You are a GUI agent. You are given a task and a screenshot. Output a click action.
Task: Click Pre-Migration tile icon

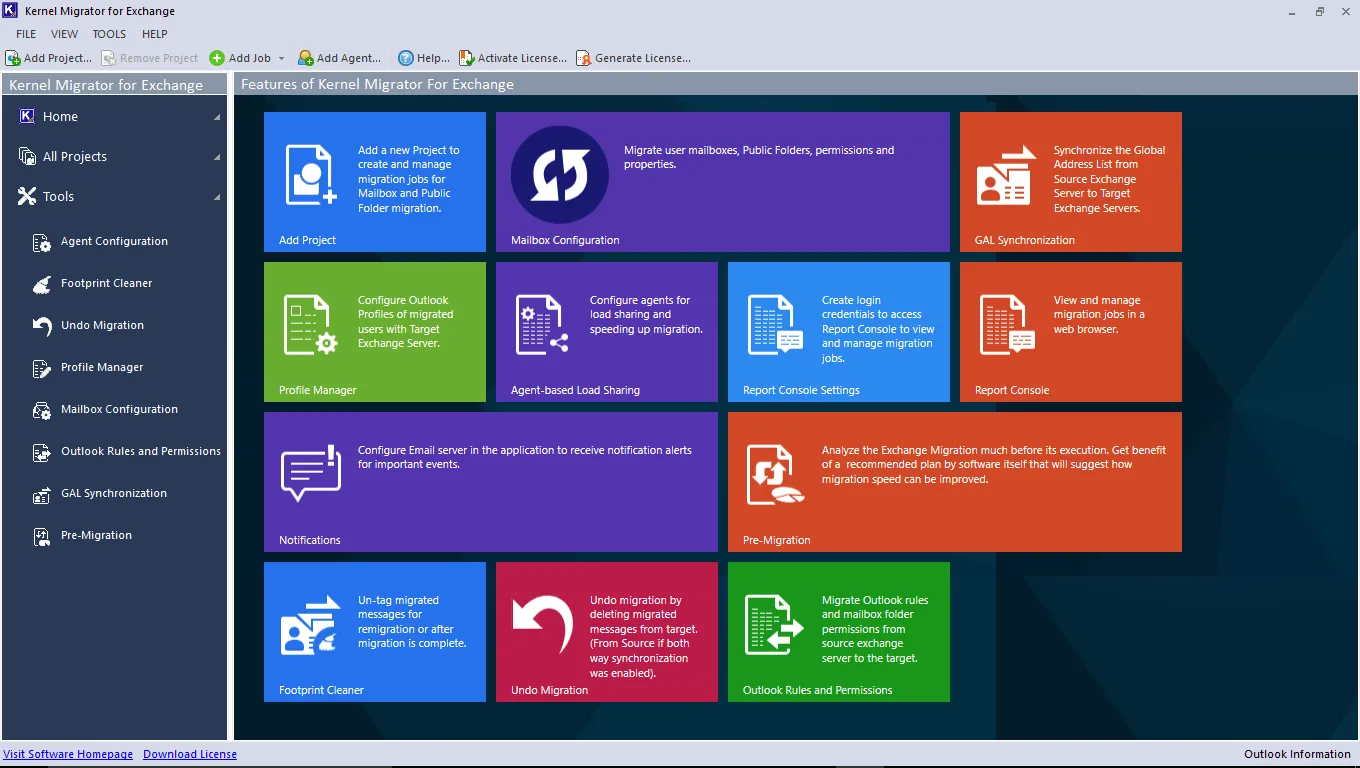[x=776, y=475]
